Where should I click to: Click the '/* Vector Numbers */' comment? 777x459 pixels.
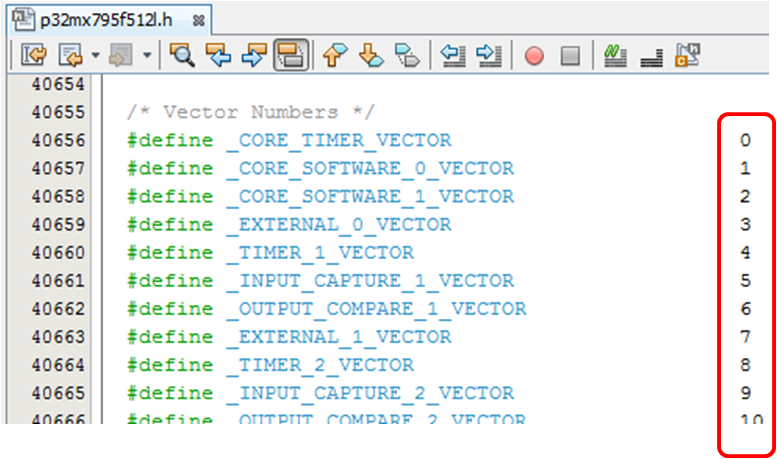pos(251,112)
